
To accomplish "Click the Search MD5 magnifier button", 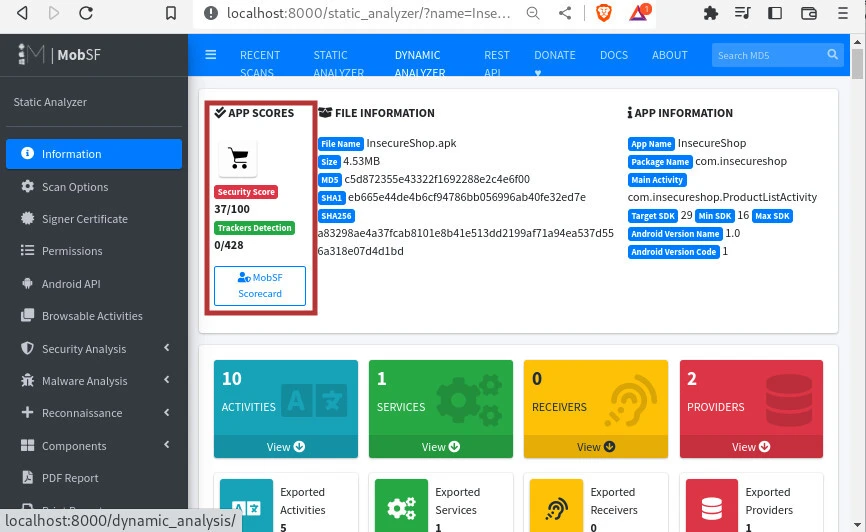I will pos(832,55).
